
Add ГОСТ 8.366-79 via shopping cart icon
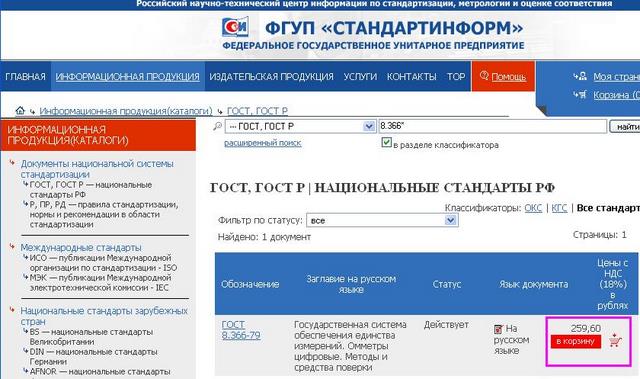point(615,340)
